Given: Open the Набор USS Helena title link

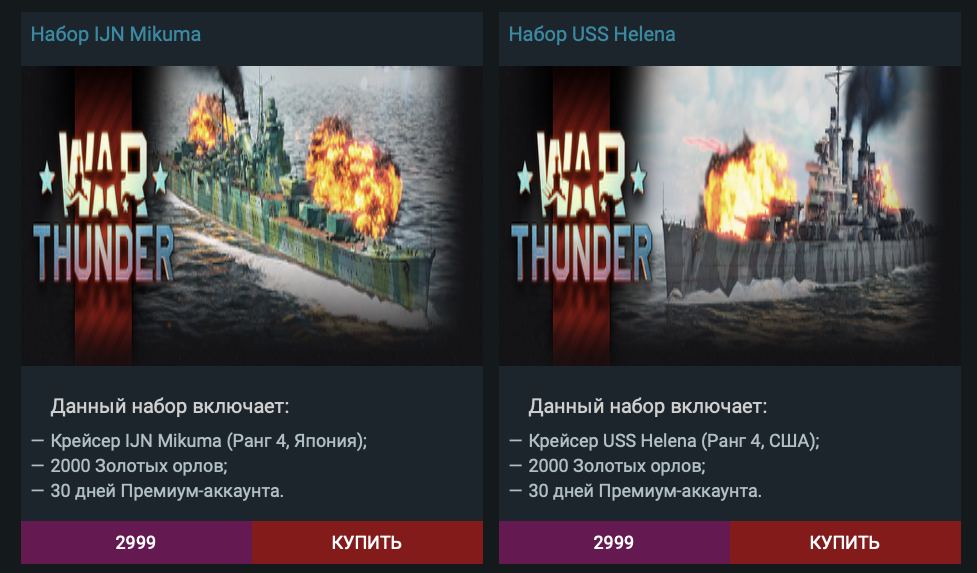Looking at the screenshot, I should click(592, 34).
